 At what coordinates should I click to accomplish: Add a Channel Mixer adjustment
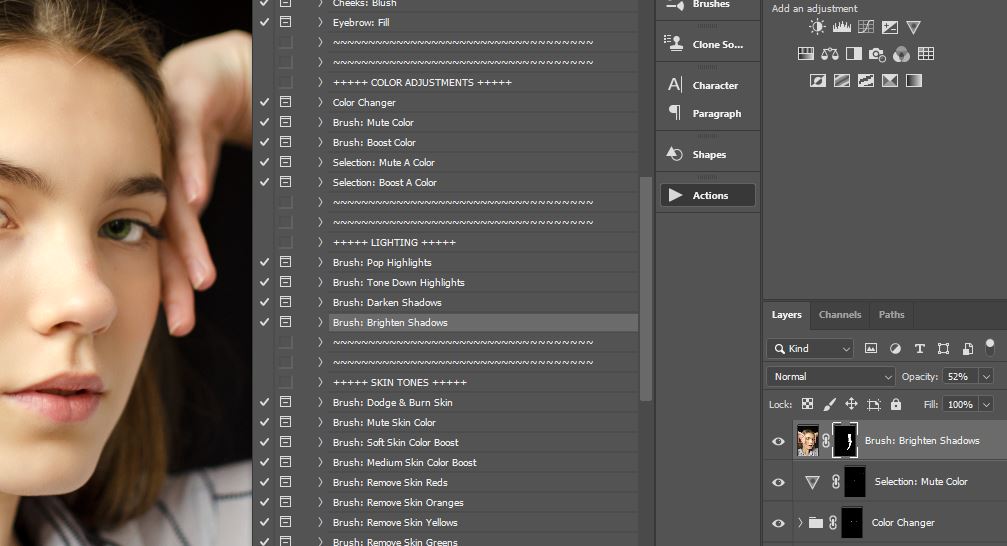click(x=902, y=54)
